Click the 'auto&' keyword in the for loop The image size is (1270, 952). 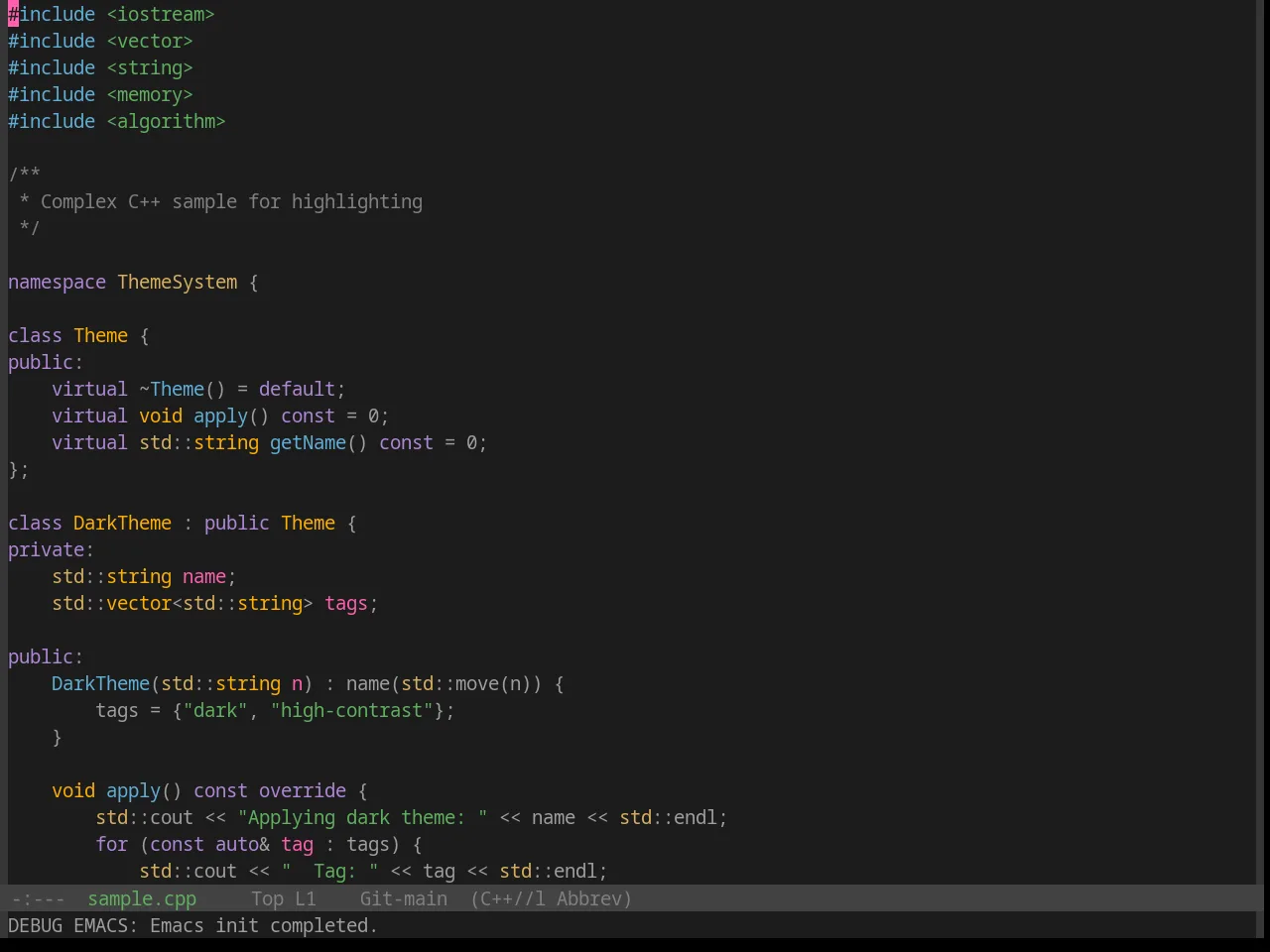point(243,844)
